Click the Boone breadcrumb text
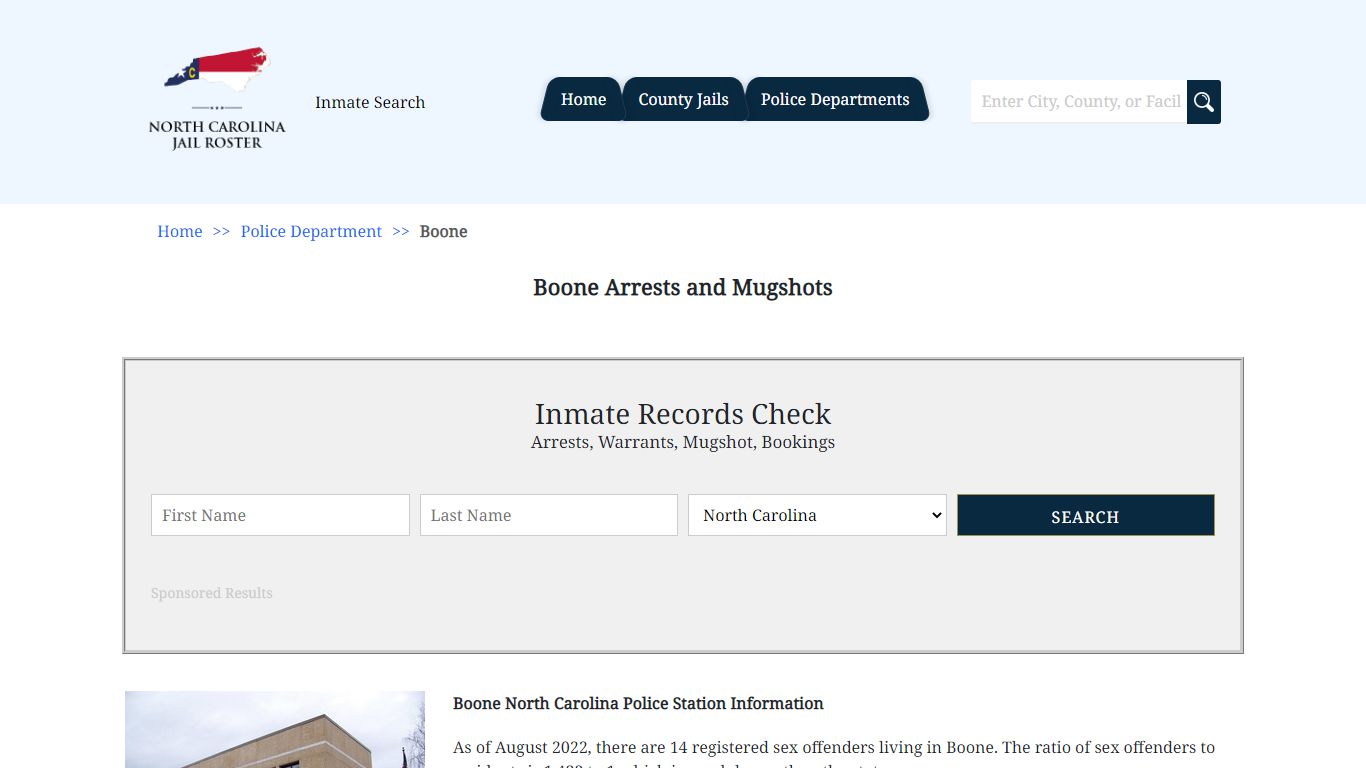The width and height of the screenshot is (1366, 768). point(443,231)
